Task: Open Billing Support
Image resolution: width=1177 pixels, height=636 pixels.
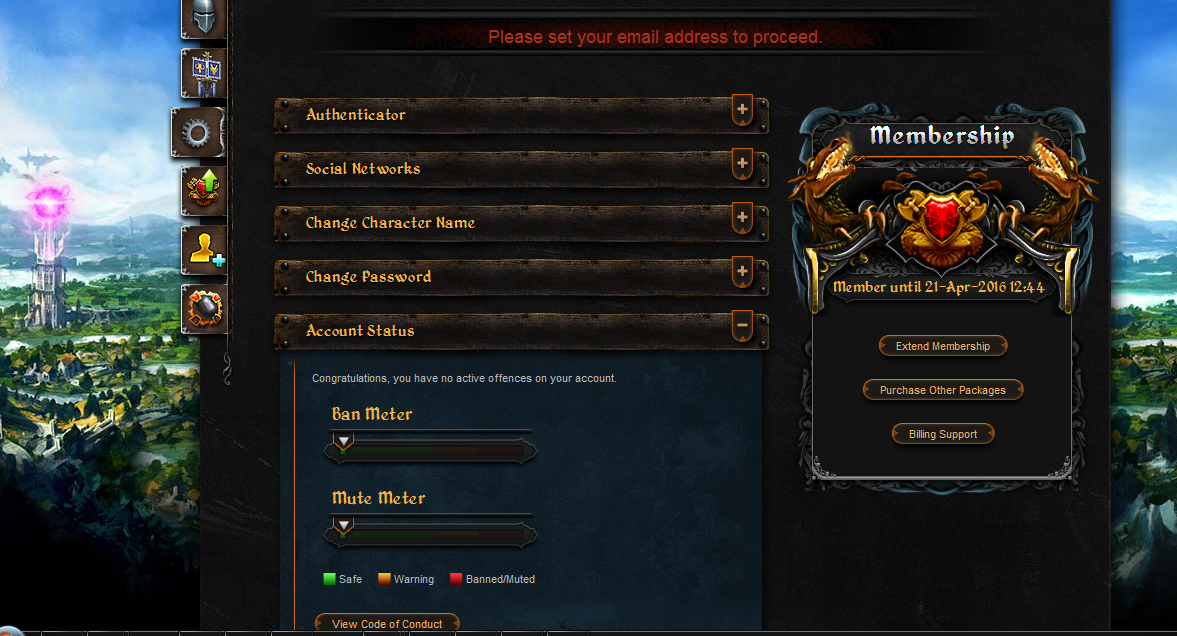Action: tap(943, 434)
